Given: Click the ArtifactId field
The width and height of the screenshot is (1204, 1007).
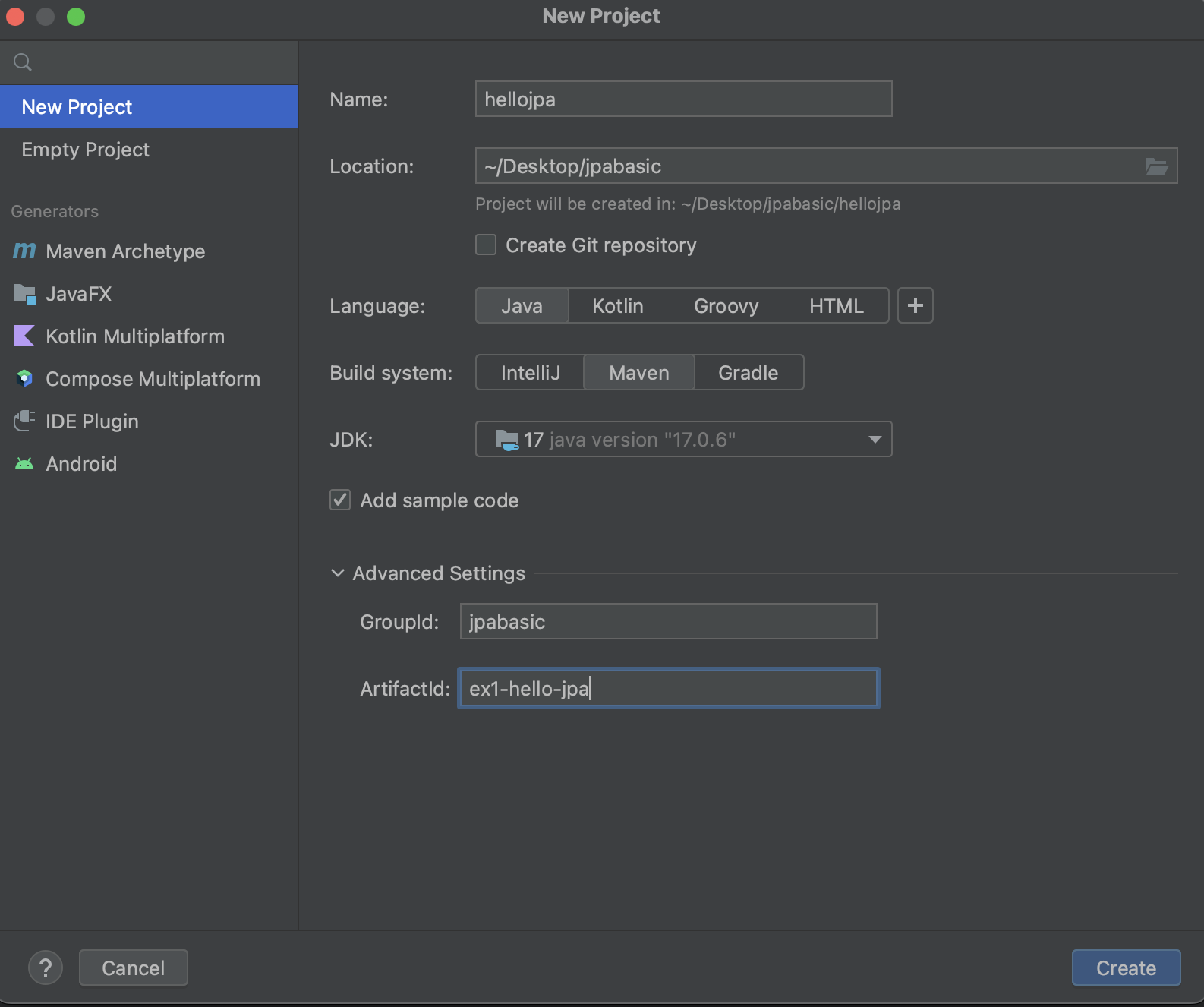Looking at the screenshot, I should coord(668,688).
